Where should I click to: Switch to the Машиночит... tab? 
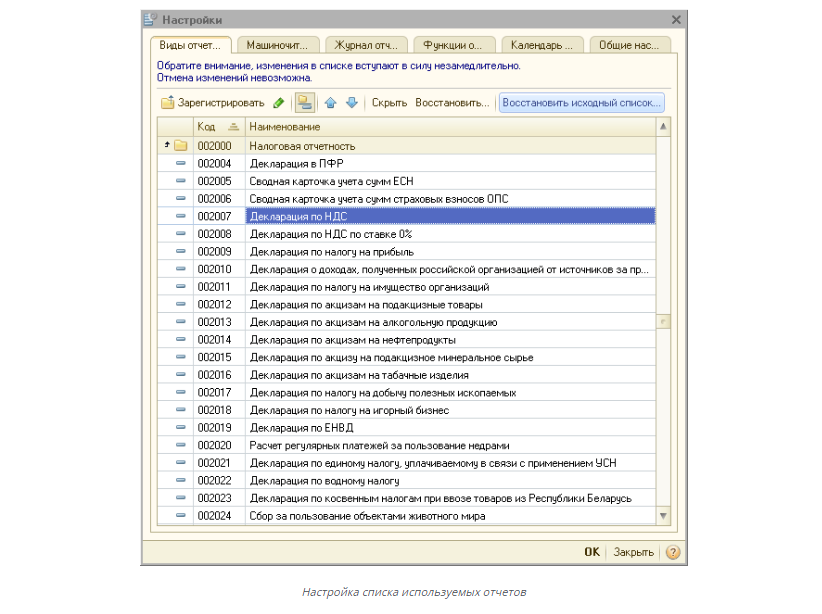279,45
